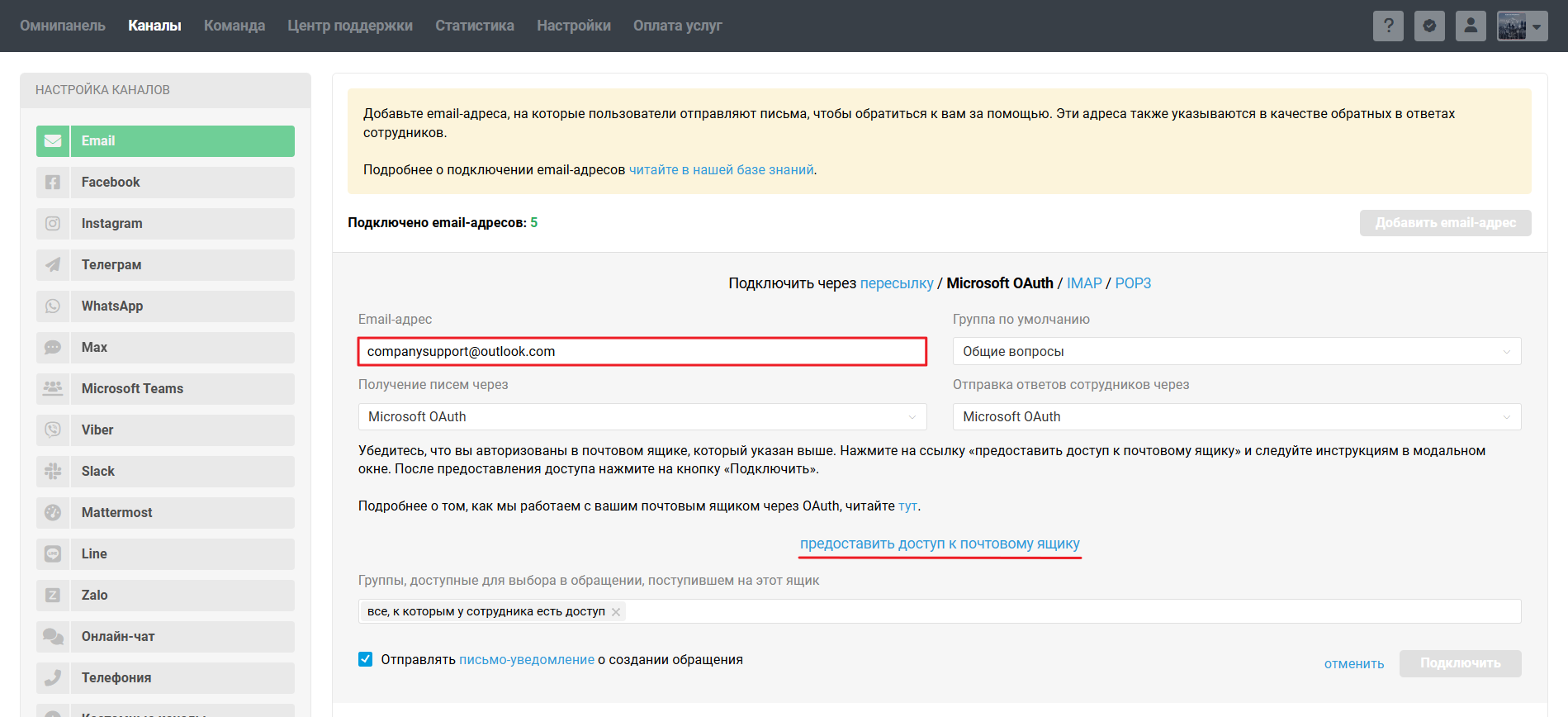This screenshot has width=1568, height=717.
Task: Open the Настройки menu item
Action: pyautogui.click(x=573, y=26)
